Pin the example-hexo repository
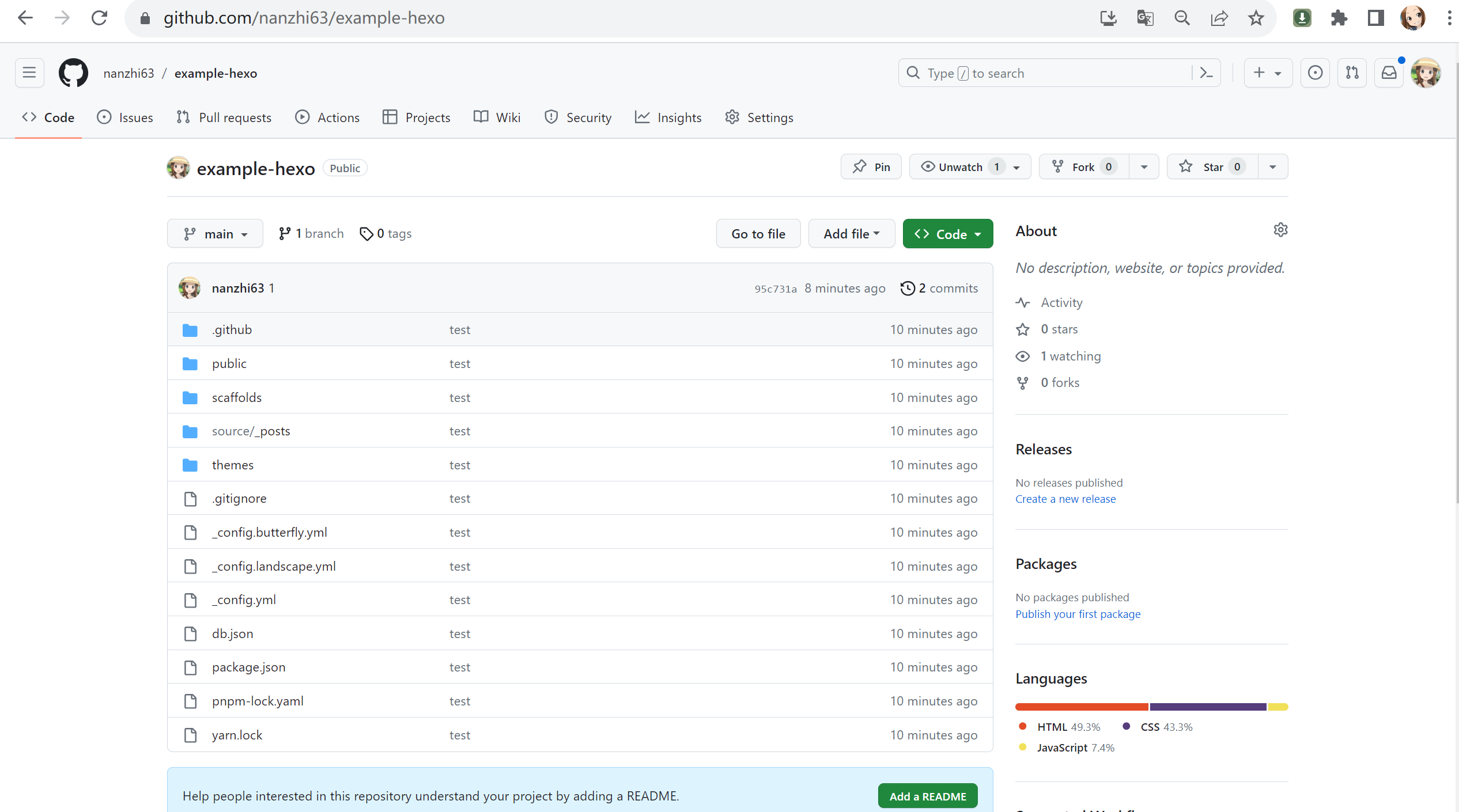The height and width of the screenshot is (812, 1459). pyautogui.click(x=871, y=167)
